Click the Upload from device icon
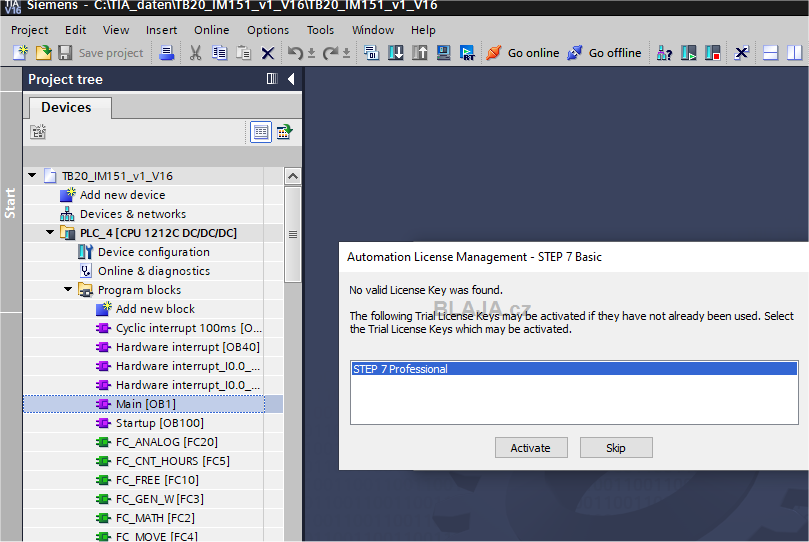The image size is (809, 542). 419,53
